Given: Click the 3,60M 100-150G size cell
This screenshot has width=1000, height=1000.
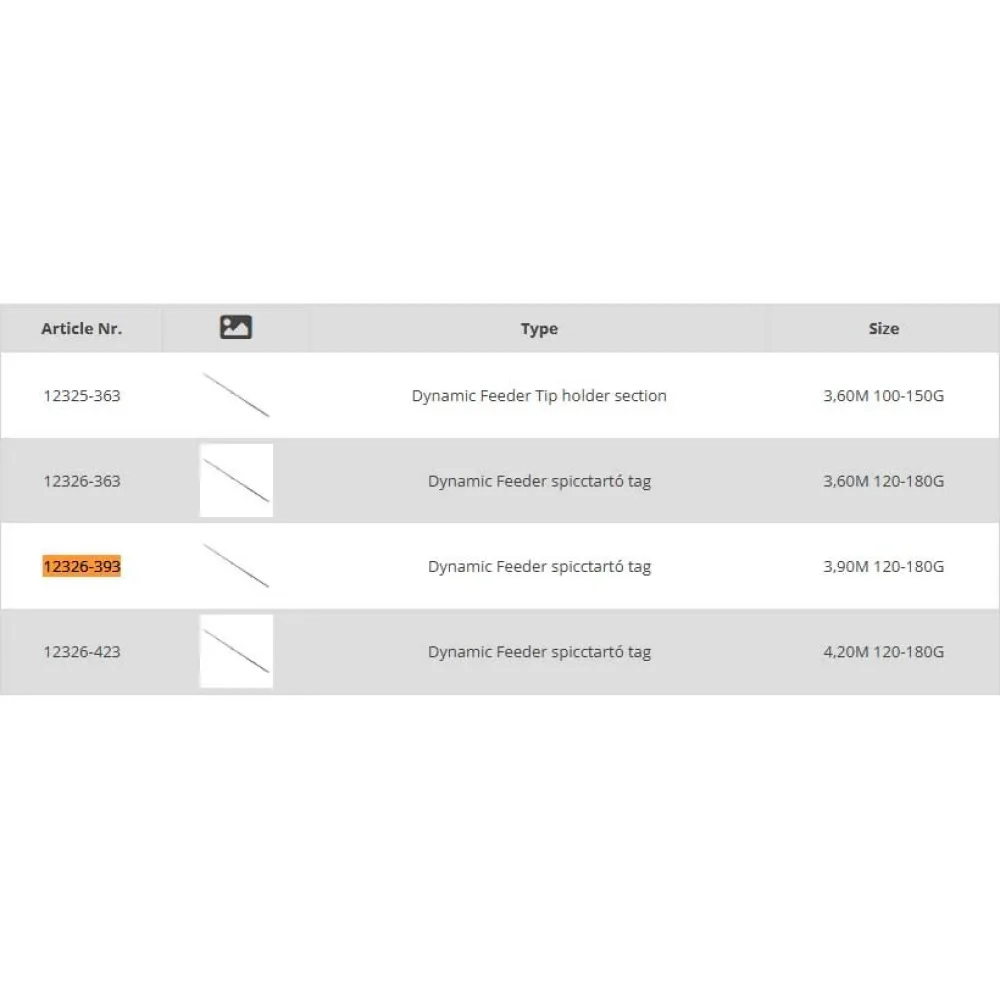Looking at the screenshot, I should coord(883,396).
